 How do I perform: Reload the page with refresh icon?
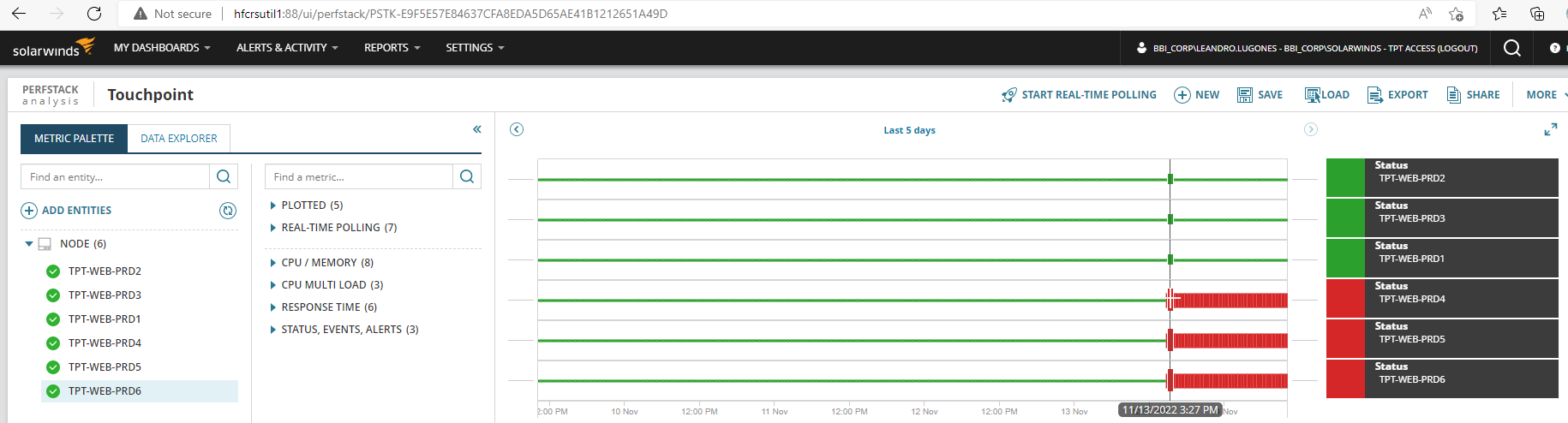point(94,14)
